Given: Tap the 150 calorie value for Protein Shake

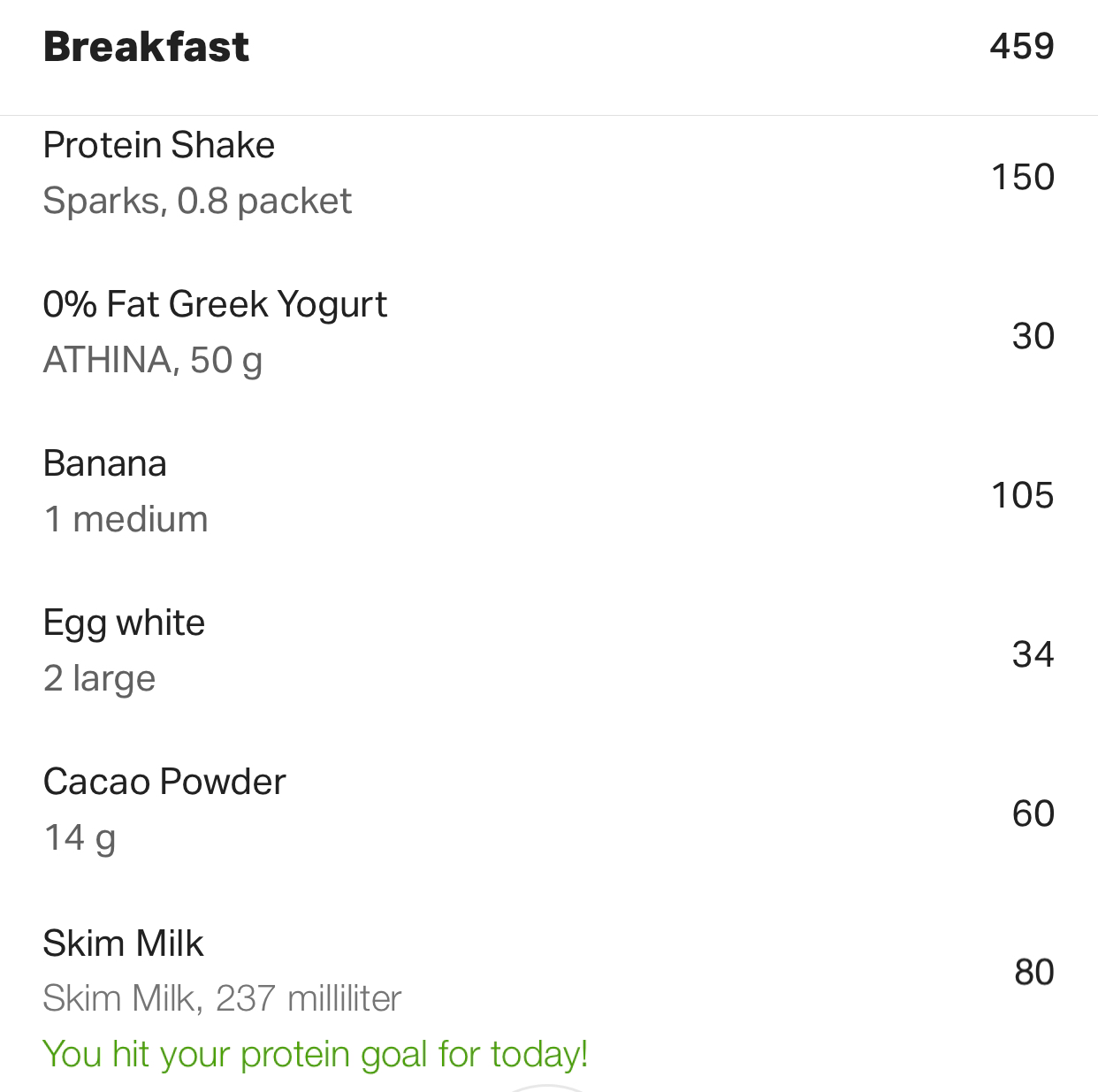Looking at the screenshot, I should click(1023, 177).
